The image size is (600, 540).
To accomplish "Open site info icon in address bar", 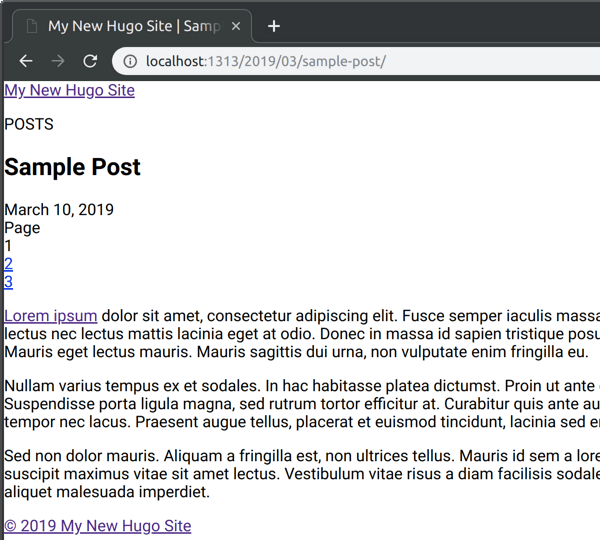I will (130, 61).
